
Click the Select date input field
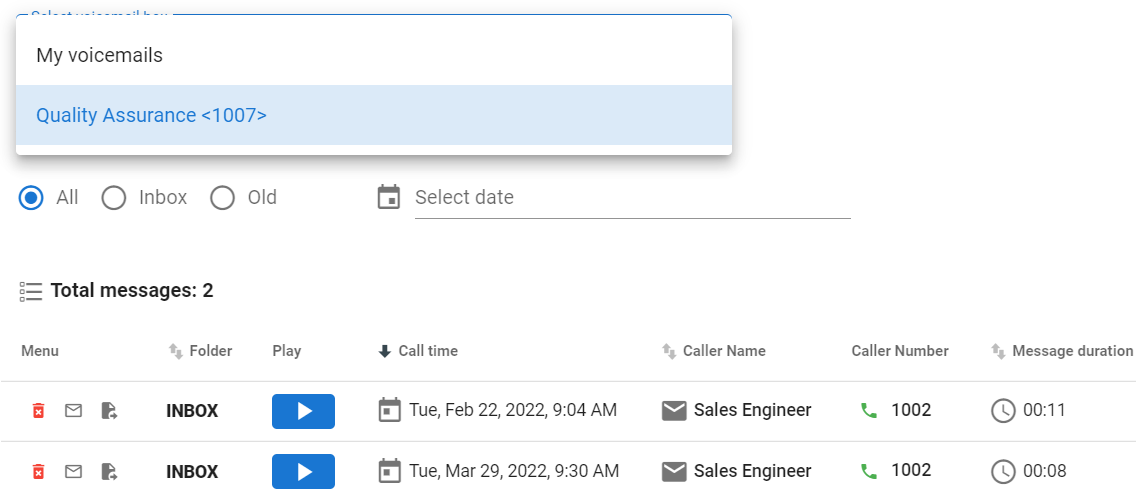[x=631, y=198]
